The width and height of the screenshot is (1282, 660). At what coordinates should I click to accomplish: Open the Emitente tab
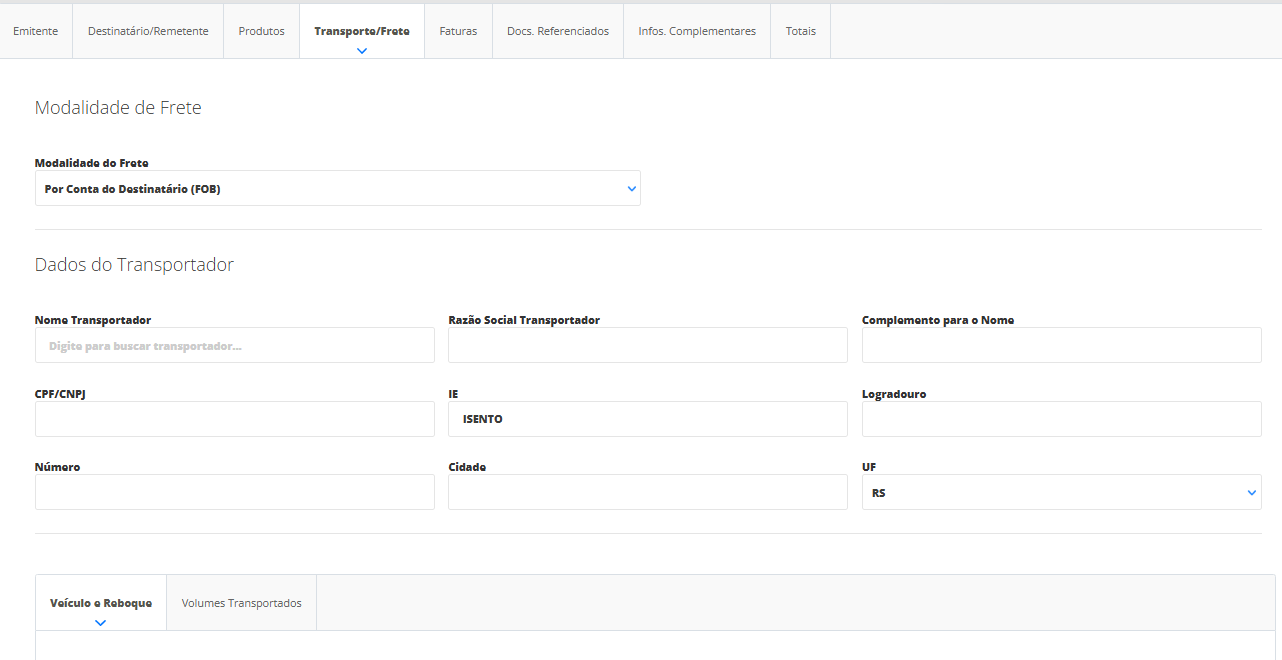(x=35, y=31)
